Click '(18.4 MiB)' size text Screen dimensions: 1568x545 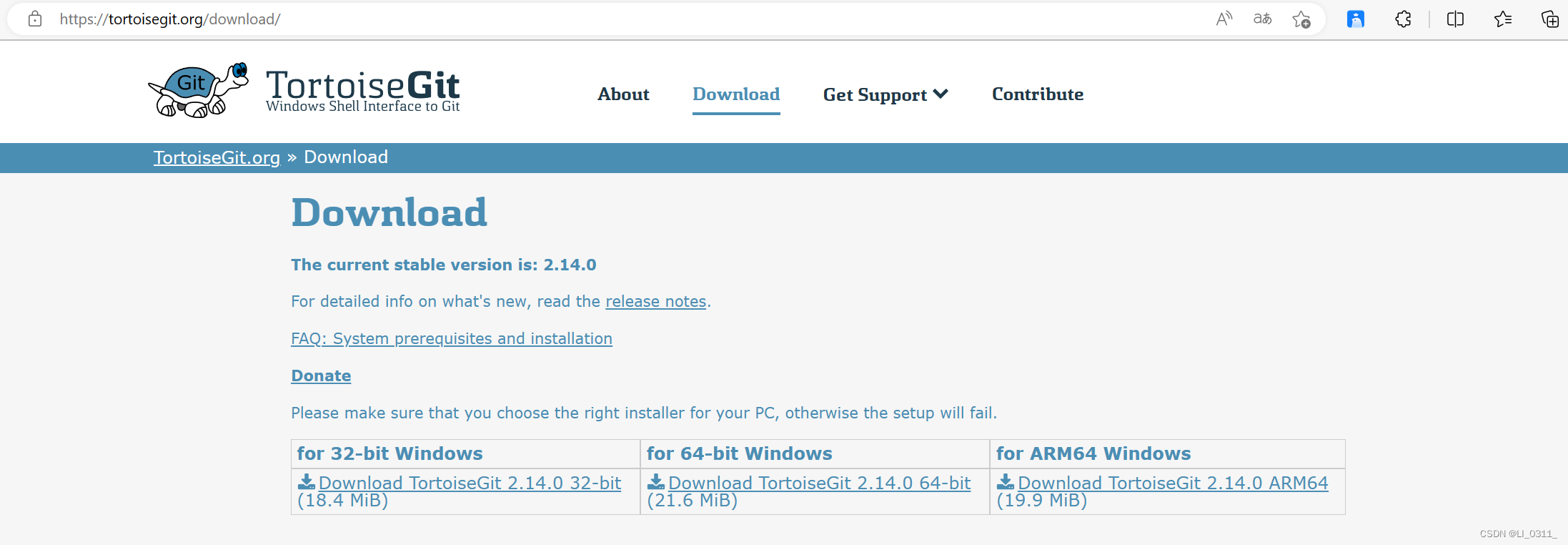[342, 501]
